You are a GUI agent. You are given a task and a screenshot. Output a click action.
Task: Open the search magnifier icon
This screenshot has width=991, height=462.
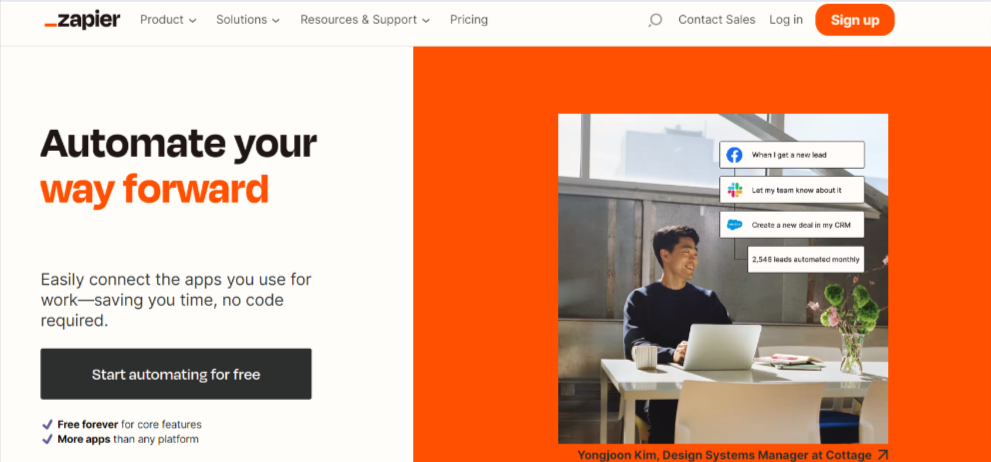pos(655,20)
